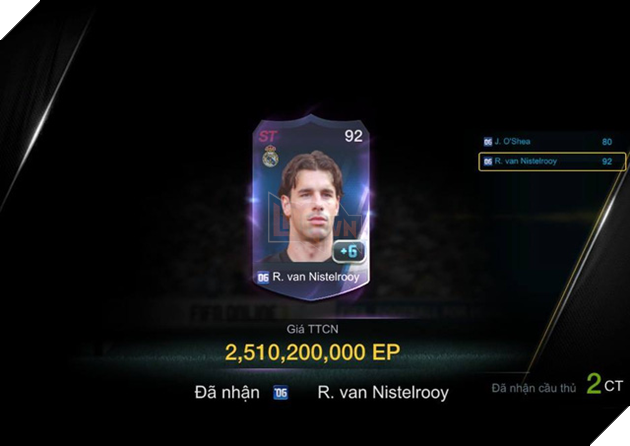The image size is (630, 446).
Task: Click the Đã nhận text at bottom
Action: pos(227,393)
